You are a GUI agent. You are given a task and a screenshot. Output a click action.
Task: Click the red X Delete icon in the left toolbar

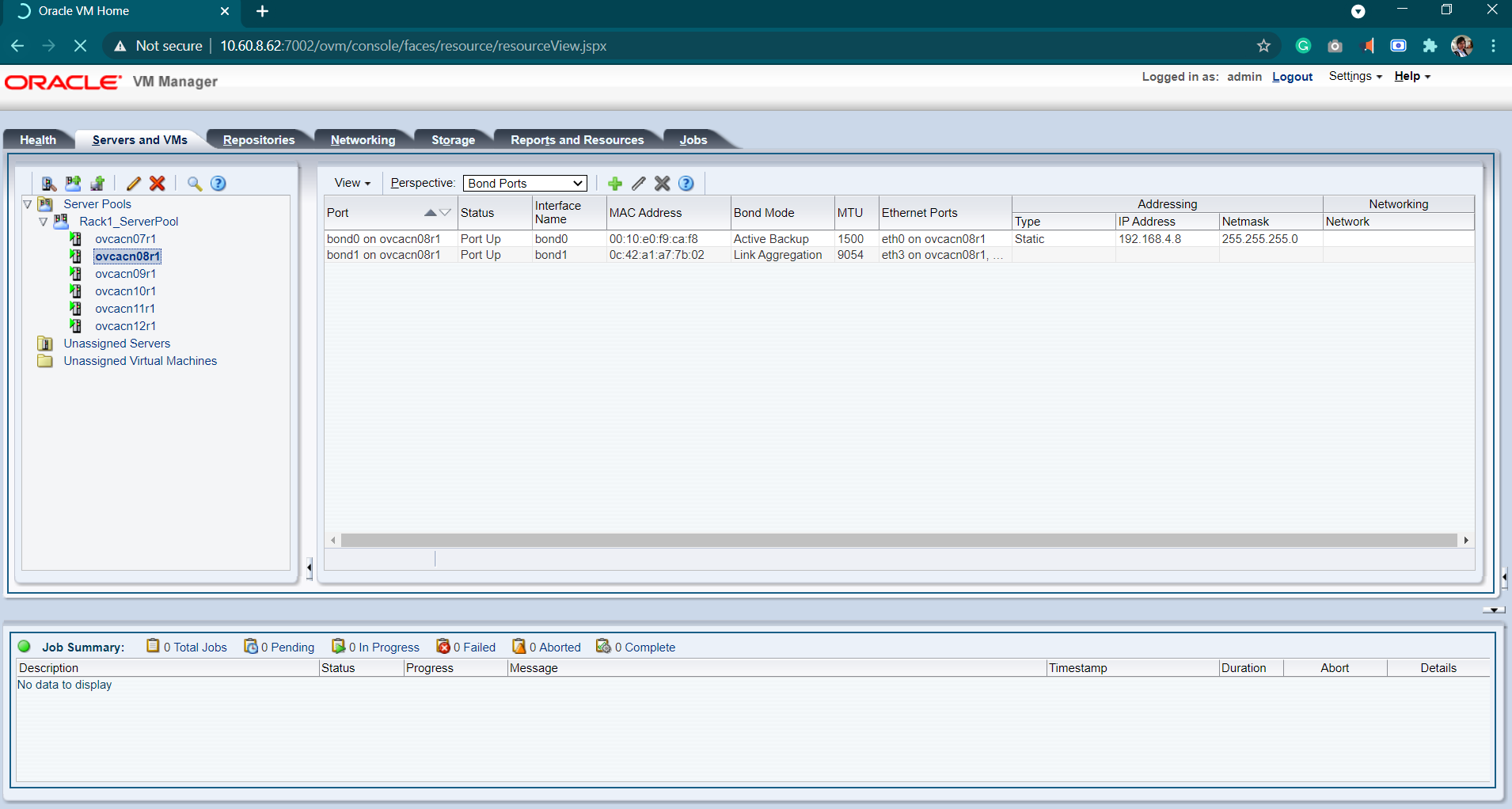pyautogui.click(x=158, y=184)
